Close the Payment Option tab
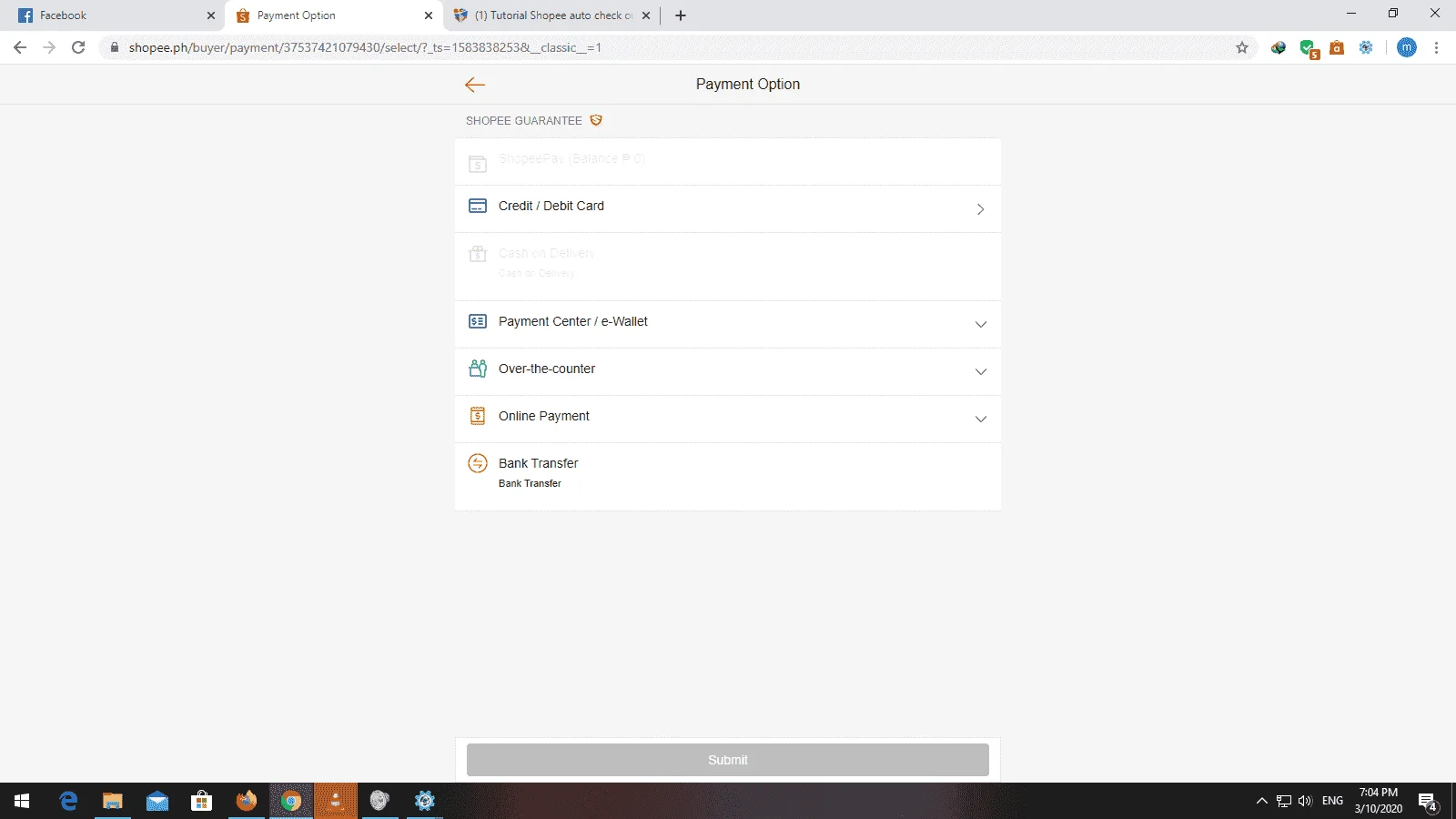This screenshot has width=1456, height=819. [x=429, y=15]
